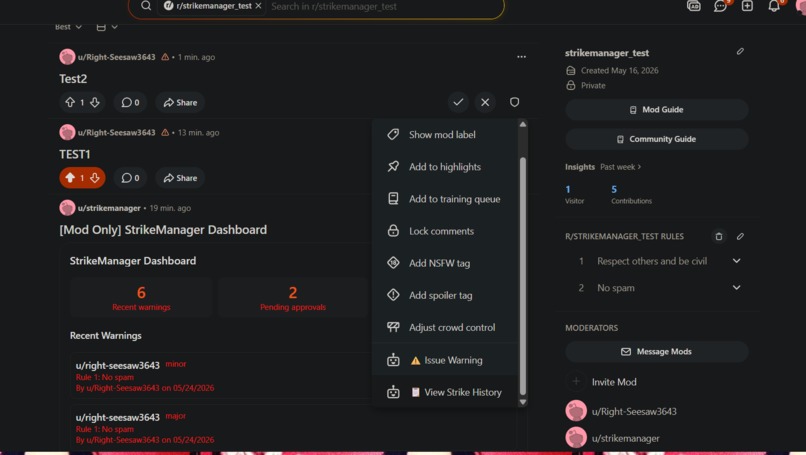Open the view layout dropdown
The image size is (806, 455).
tap(107, 27)
